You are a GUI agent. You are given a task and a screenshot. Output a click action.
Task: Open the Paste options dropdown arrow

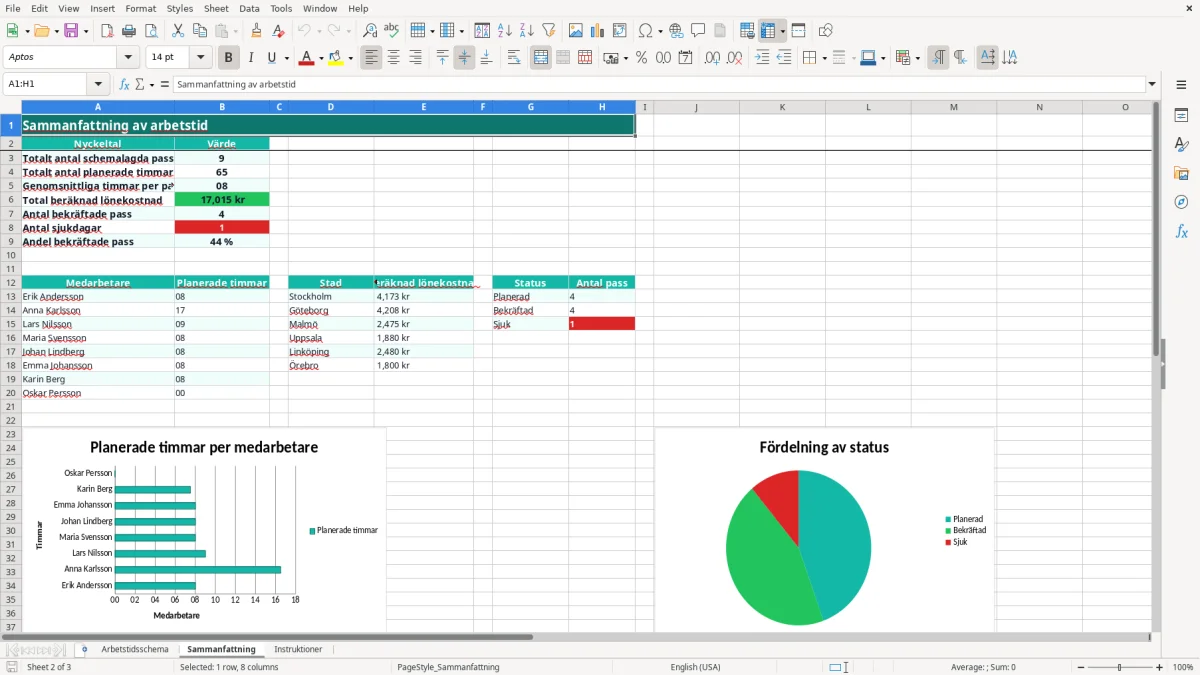(x=234, y=31)
